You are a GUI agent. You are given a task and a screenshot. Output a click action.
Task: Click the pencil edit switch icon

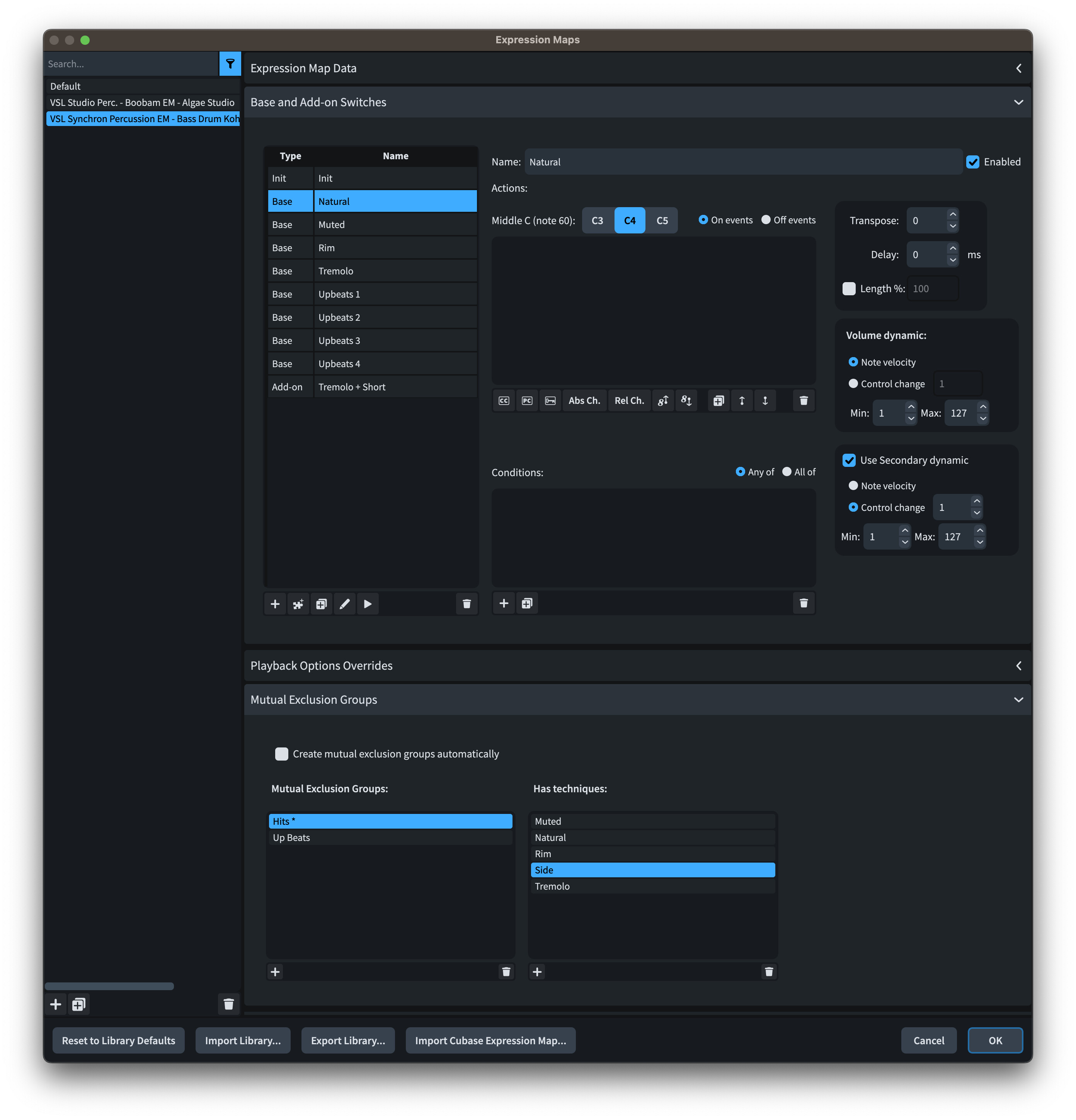tap(345, 604)
